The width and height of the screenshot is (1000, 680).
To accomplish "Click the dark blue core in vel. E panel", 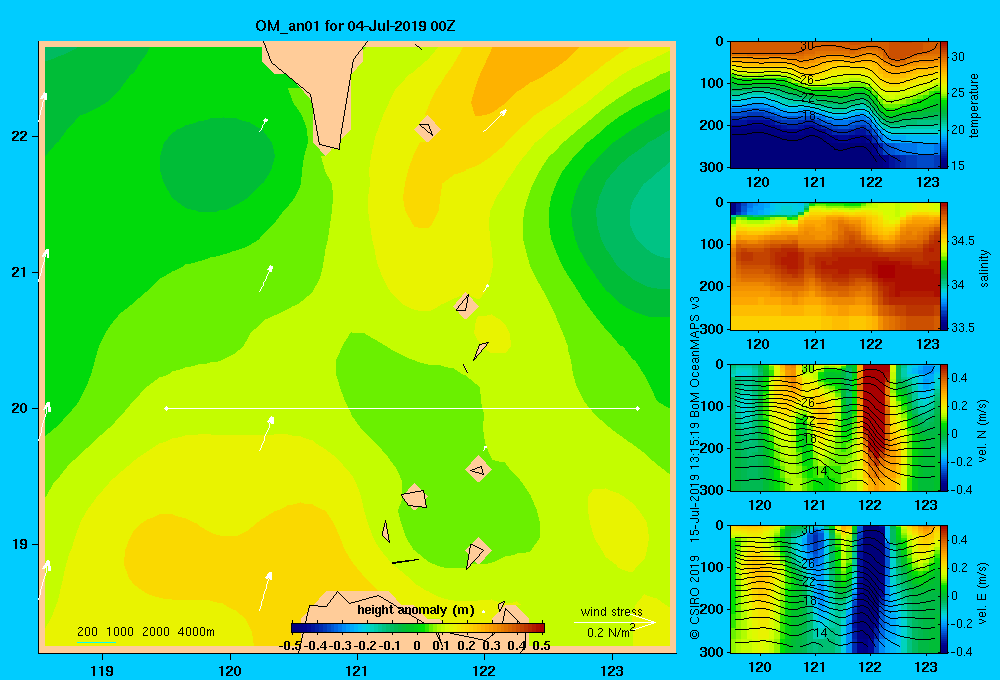I will pyautogui.click(x=870, y=587).
